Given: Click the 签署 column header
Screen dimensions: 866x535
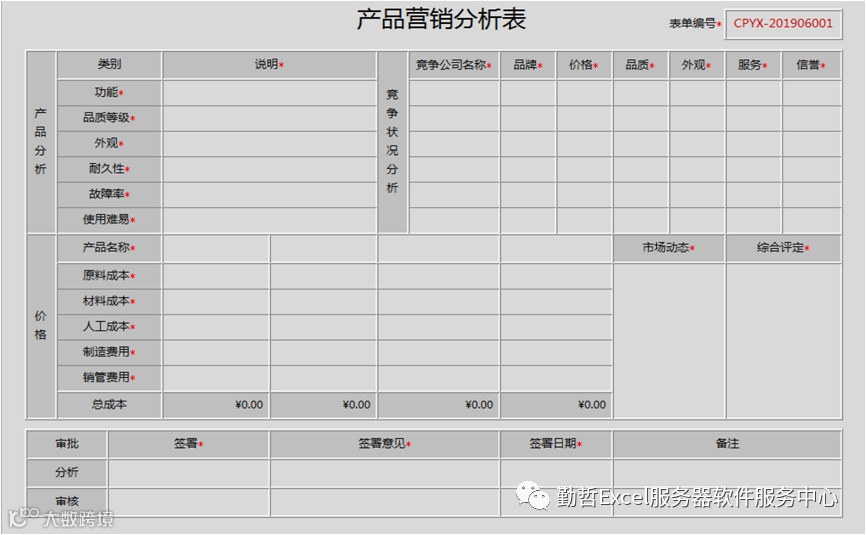Looking at the screenshot, I should point(189,444).
